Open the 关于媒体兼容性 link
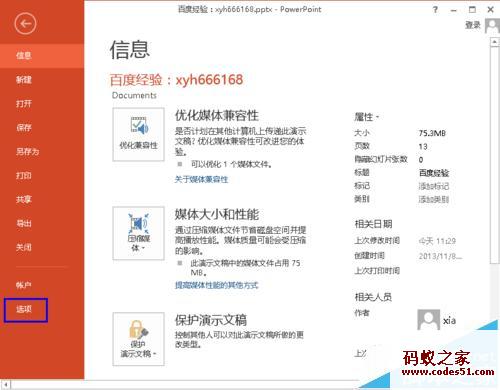 (201, 180)
